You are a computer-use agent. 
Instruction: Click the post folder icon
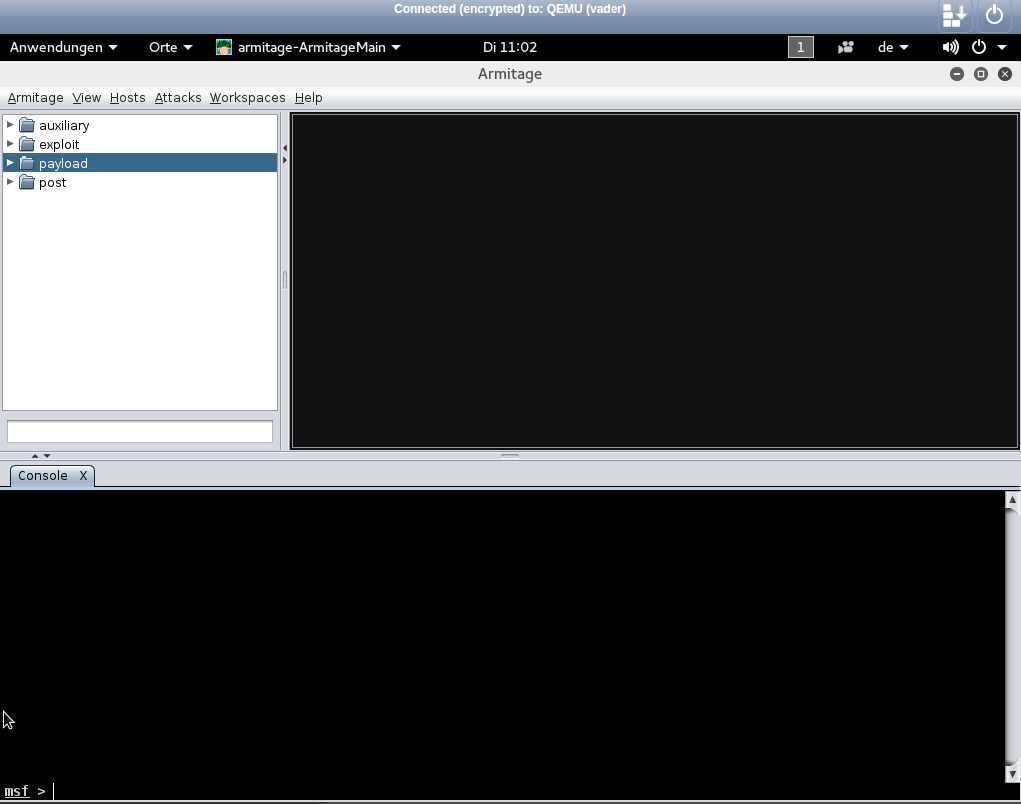[x=27, y=183]
